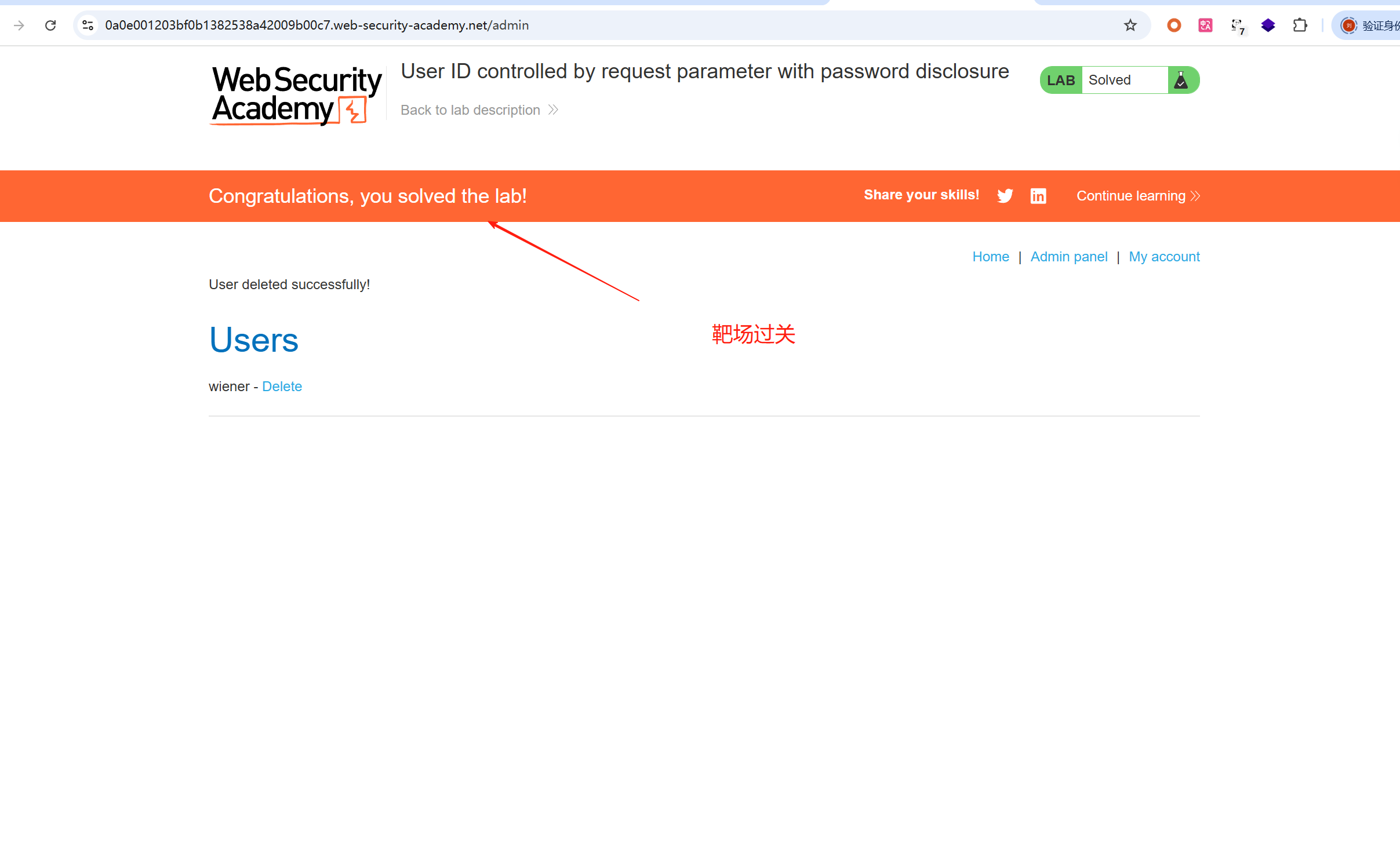Click the Web Security Academy logo
1400x864 pixels.
pos(296,95)
